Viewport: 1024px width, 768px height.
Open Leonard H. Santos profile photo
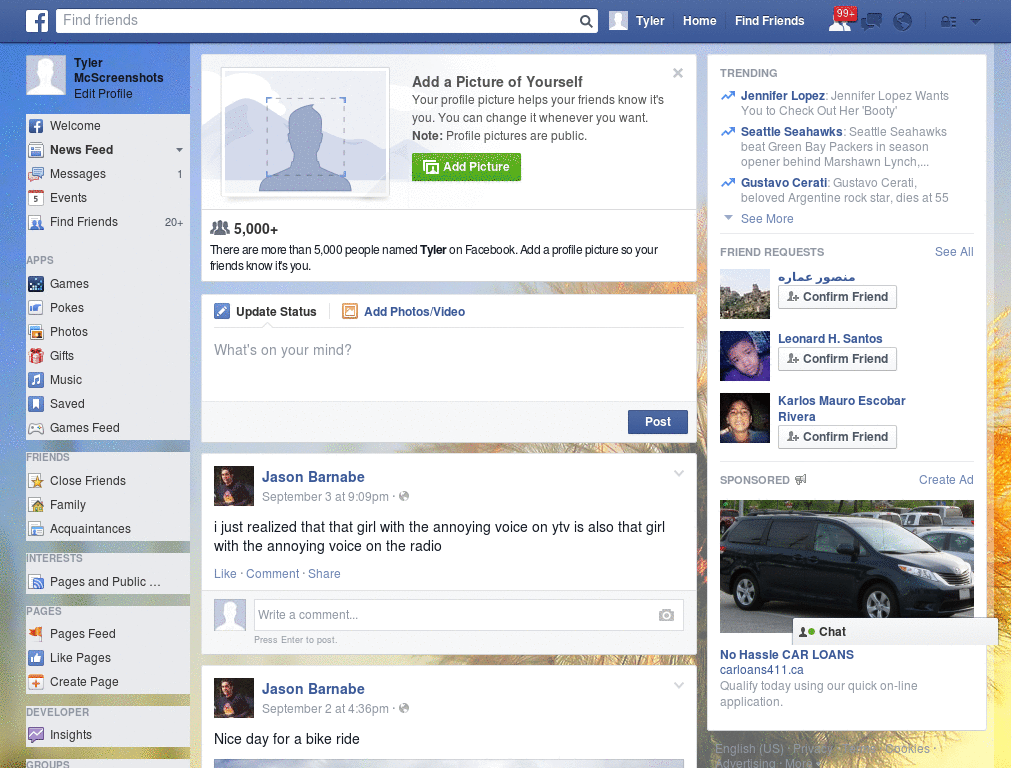point(744,356)
